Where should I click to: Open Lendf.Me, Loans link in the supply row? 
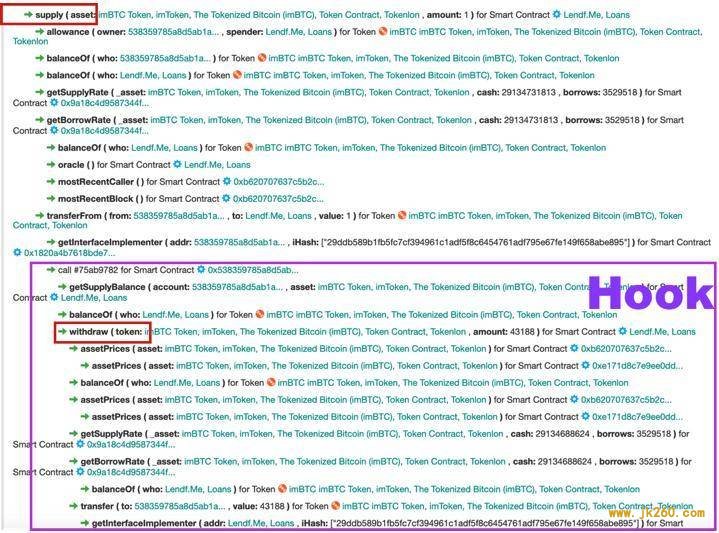coord(597,15)
